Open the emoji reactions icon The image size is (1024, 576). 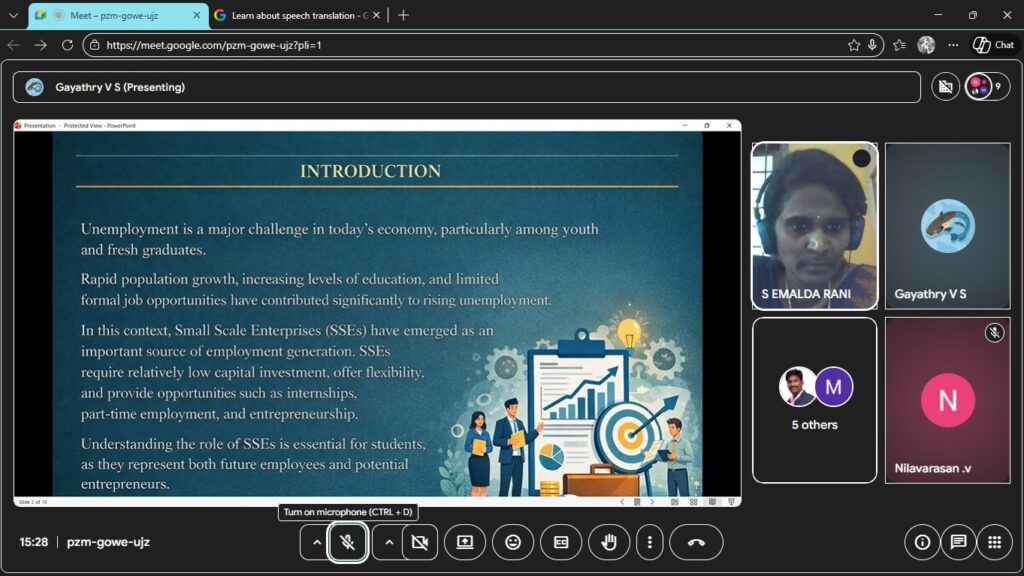(513, 542)
